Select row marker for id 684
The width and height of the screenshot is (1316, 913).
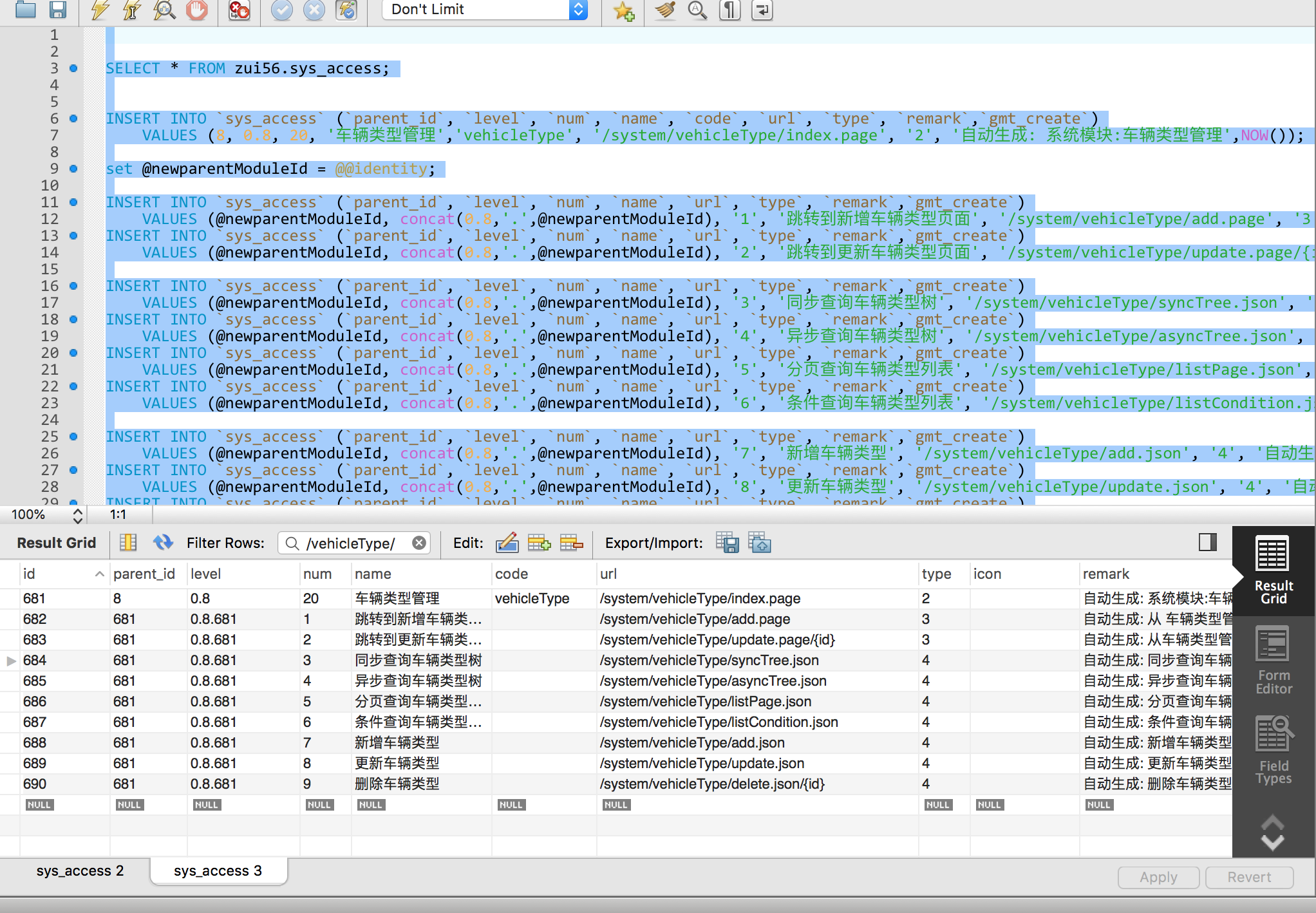(11, 660)
